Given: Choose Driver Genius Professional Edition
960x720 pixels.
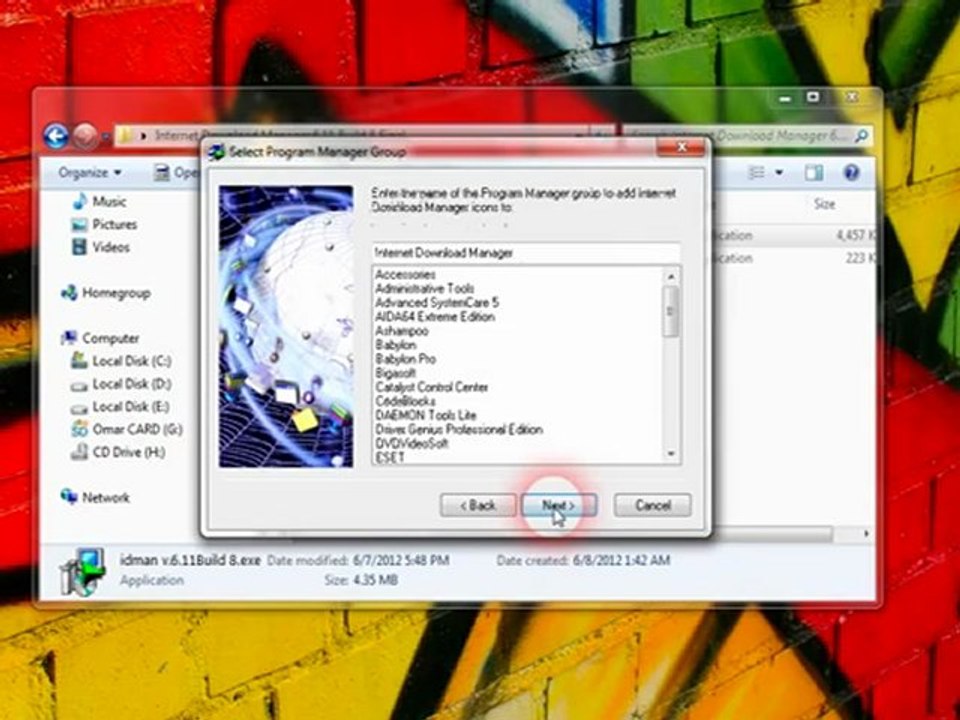Looking at the screenshot, I should 459,429.
